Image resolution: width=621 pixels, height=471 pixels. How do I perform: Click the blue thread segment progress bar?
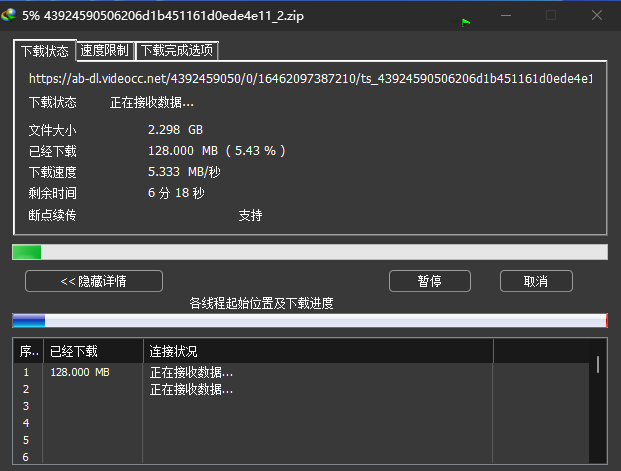[x=309, y=321]
